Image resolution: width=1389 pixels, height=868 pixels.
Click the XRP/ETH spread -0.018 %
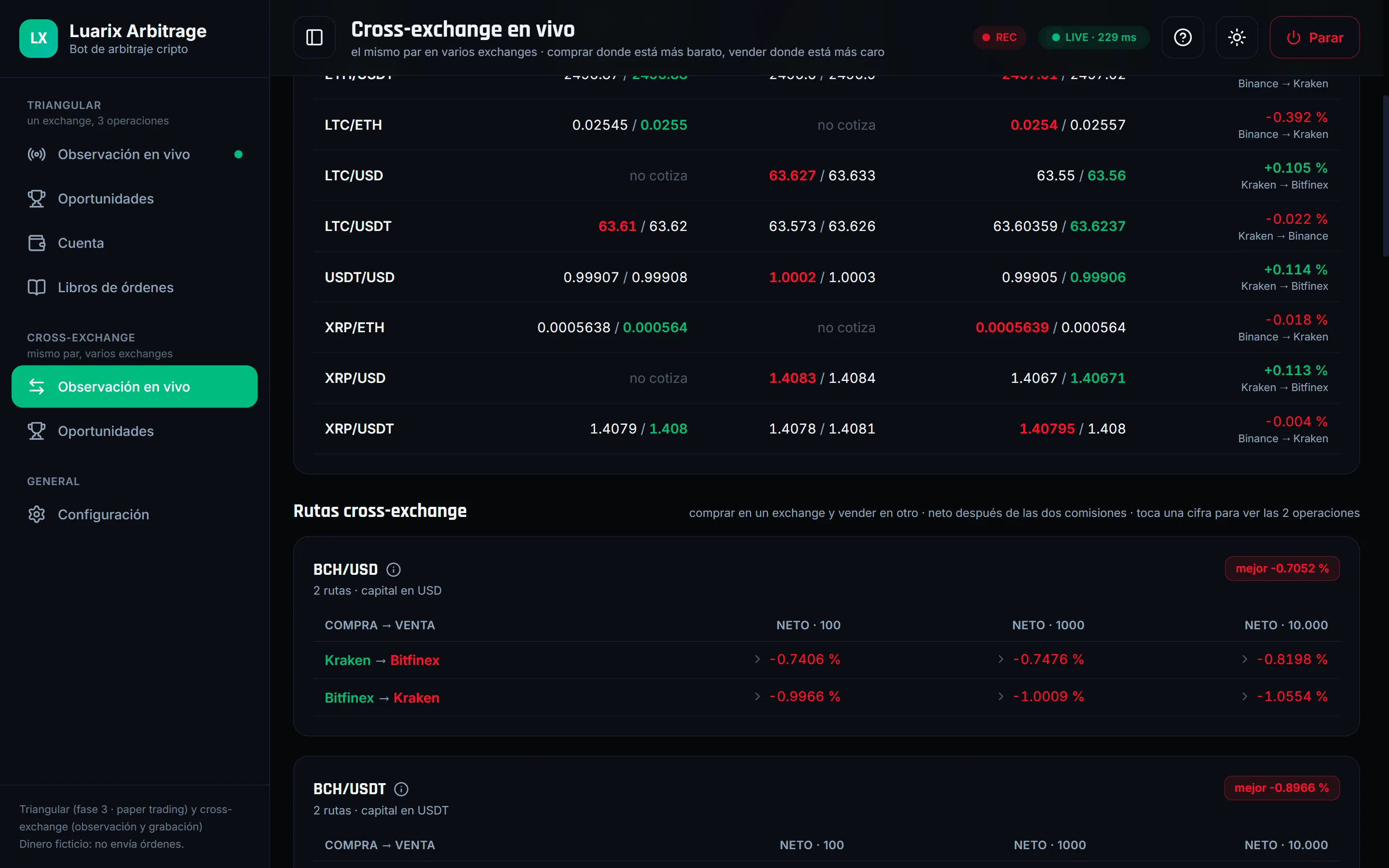pos(1296,320)
